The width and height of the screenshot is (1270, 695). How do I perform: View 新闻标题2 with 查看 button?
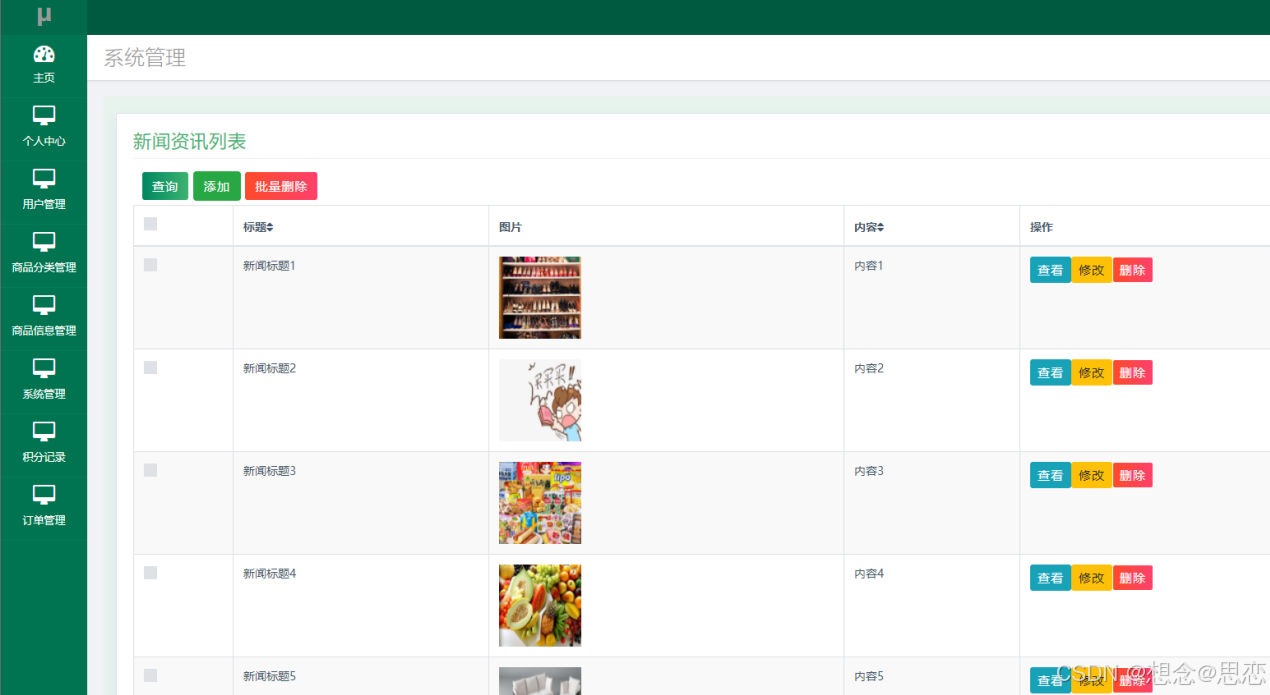tap(1050, 373)
